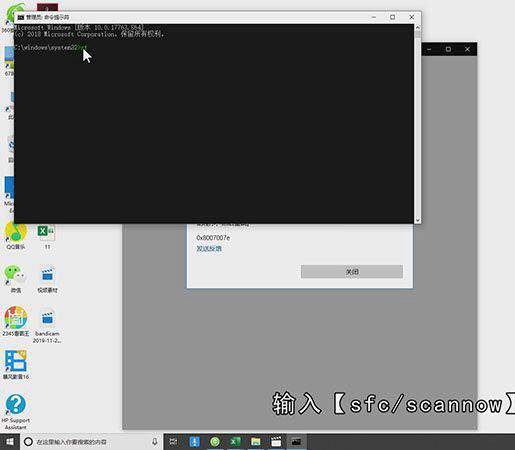The image size is (515, 450).
Task: Click the Command Prompt scroll down arrow
Action: [x=417, y=220]
